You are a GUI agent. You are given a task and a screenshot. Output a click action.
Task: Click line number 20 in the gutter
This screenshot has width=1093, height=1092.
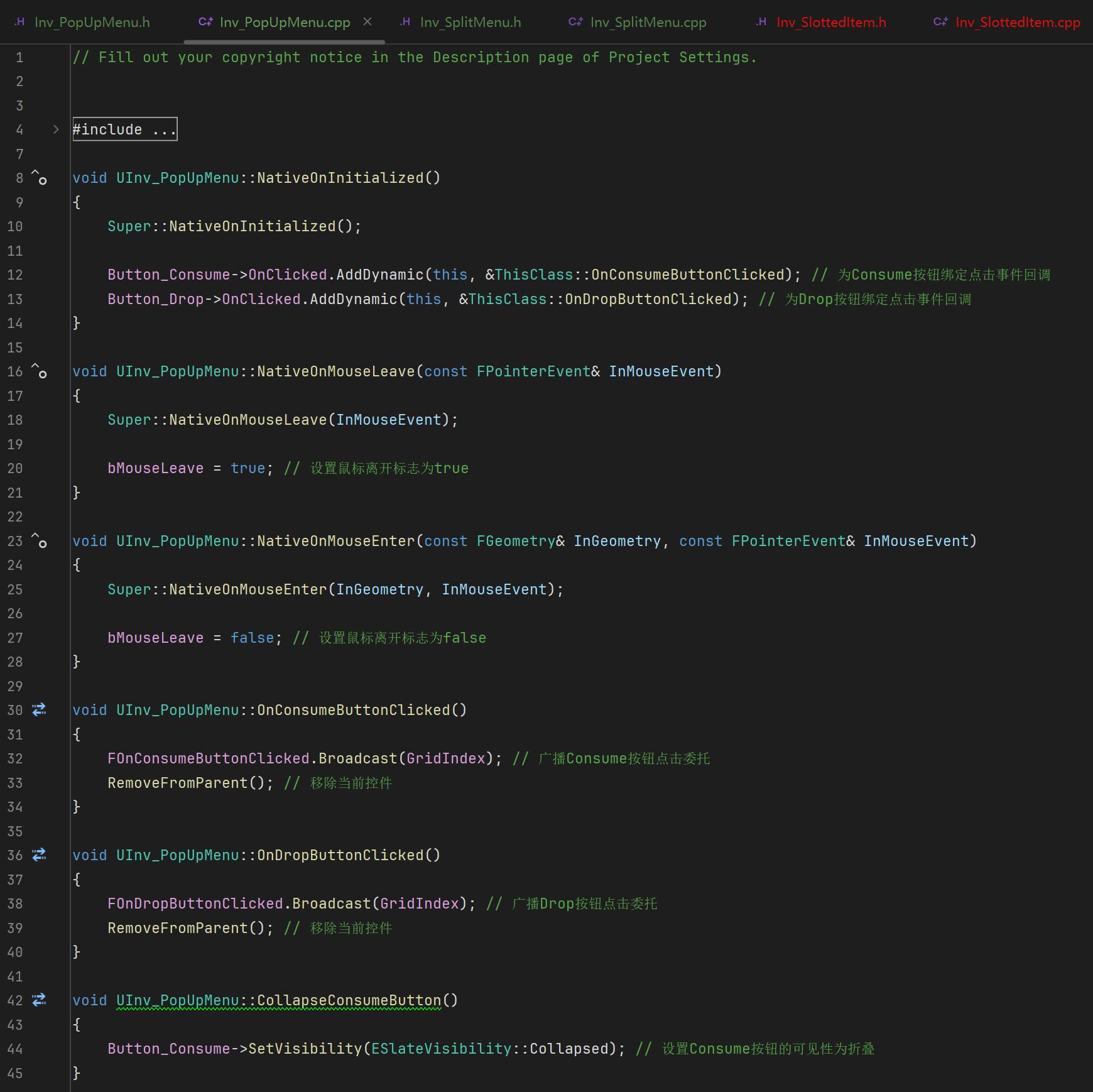pyautogui.click(x=15, y=468)
